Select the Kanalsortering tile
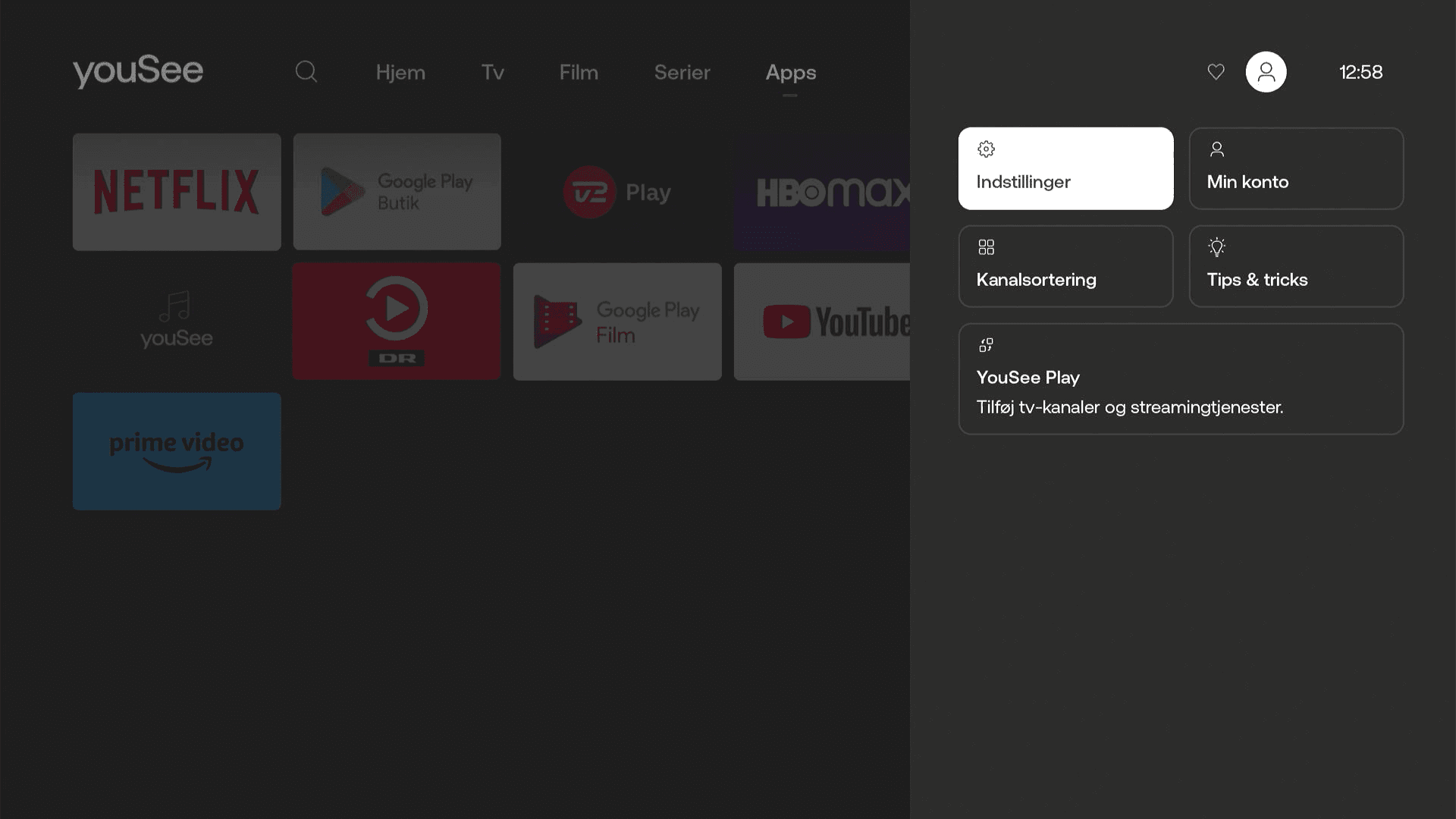The image size is (1456, 819). (x=1065, y=266)
